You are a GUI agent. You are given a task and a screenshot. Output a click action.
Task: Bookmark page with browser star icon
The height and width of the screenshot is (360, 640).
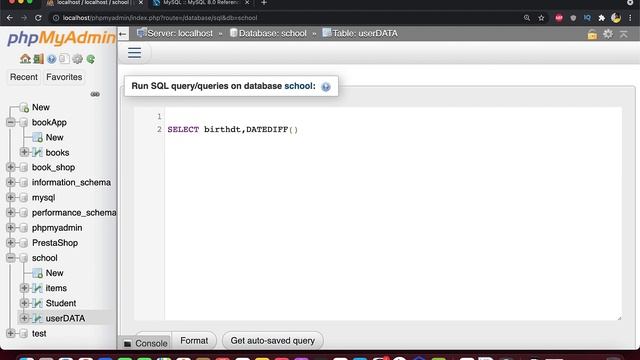tap(541, 18)
